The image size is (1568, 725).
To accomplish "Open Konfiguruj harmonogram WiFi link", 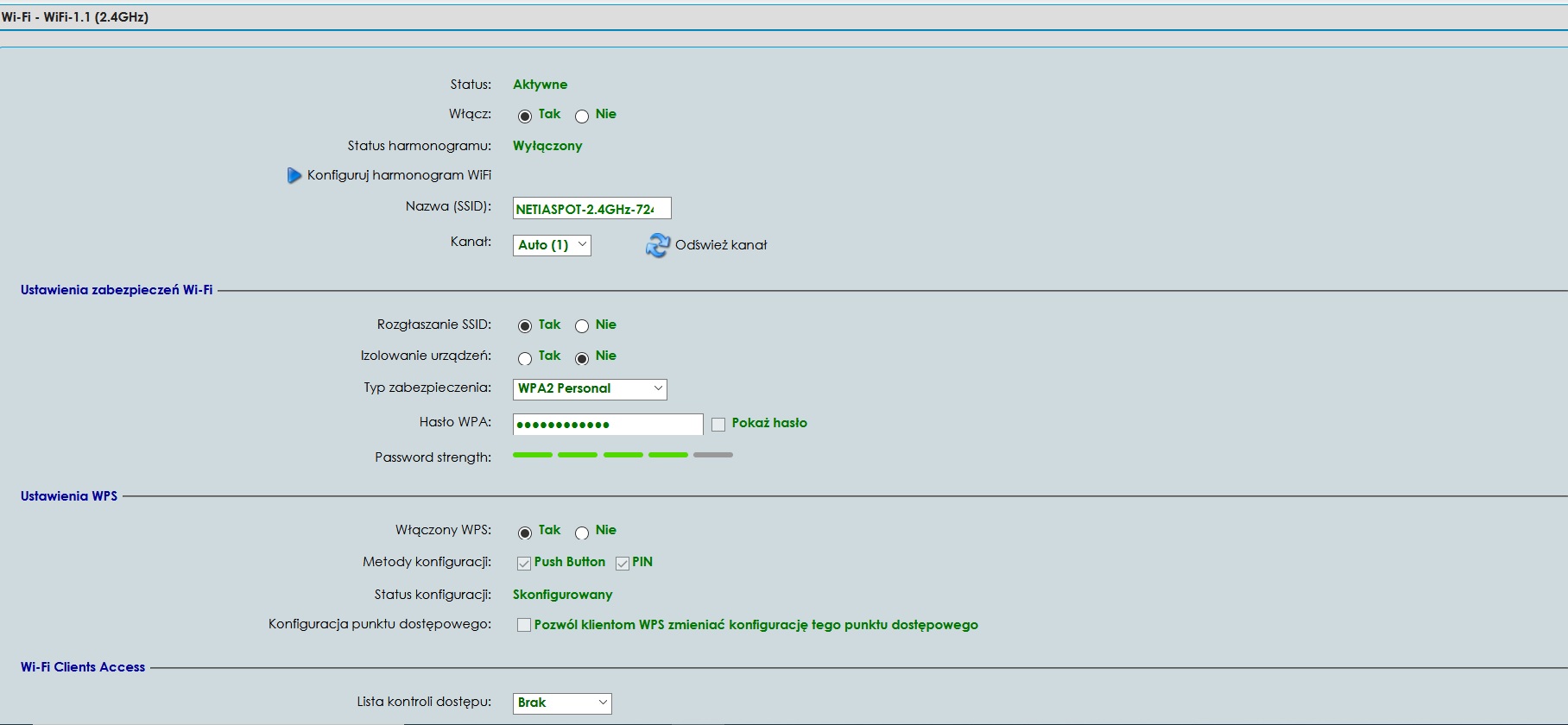I will pos(399,175).
